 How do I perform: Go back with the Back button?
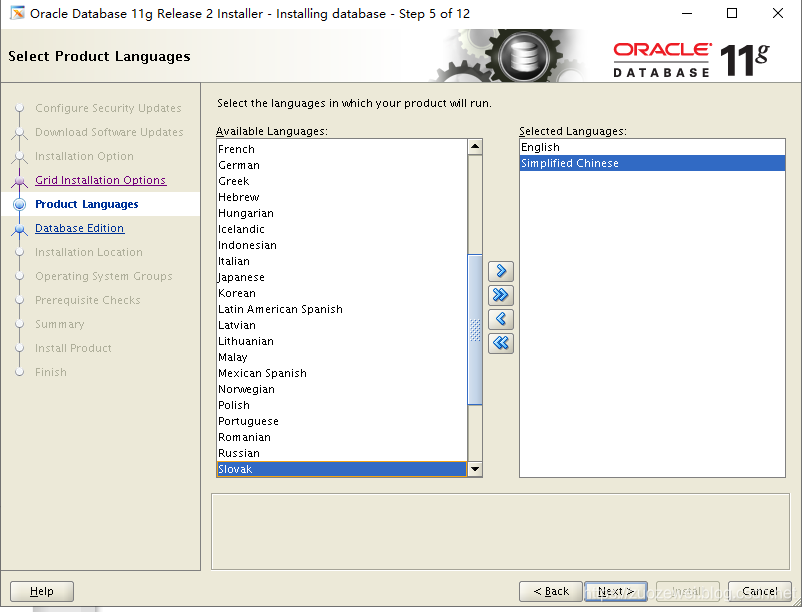pos(551,591)
